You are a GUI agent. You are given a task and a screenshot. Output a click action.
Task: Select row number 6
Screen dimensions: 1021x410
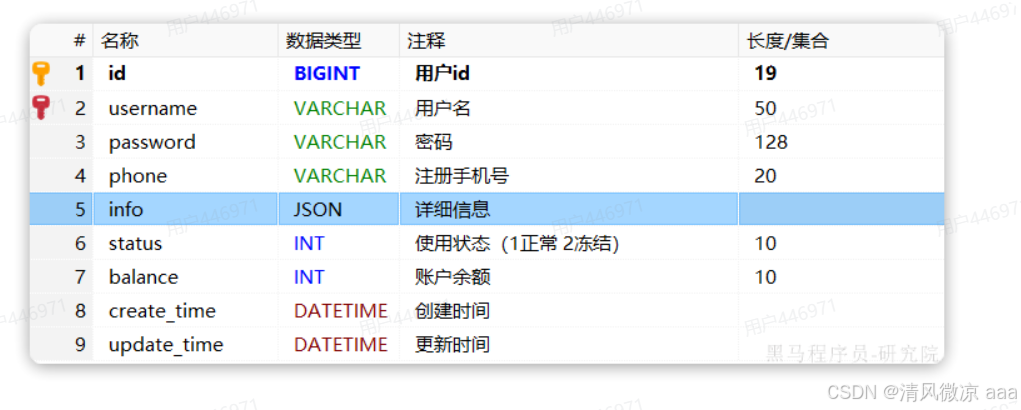(x=80, y=243)
